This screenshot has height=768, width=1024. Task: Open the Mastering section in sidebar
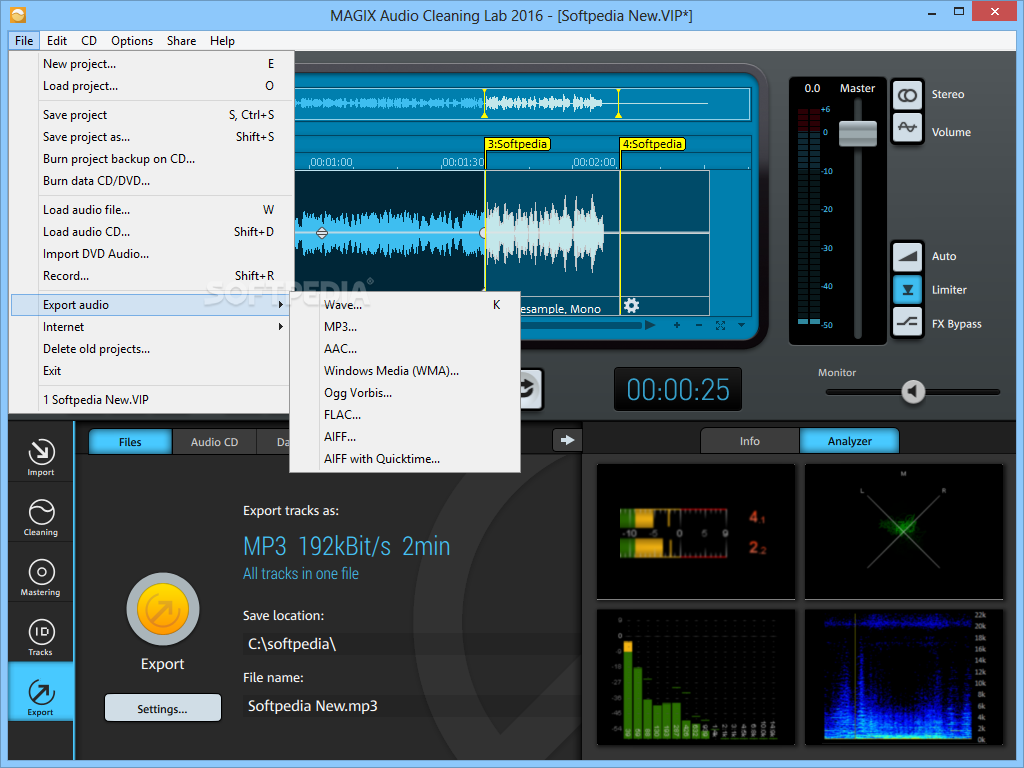point(40,577)
